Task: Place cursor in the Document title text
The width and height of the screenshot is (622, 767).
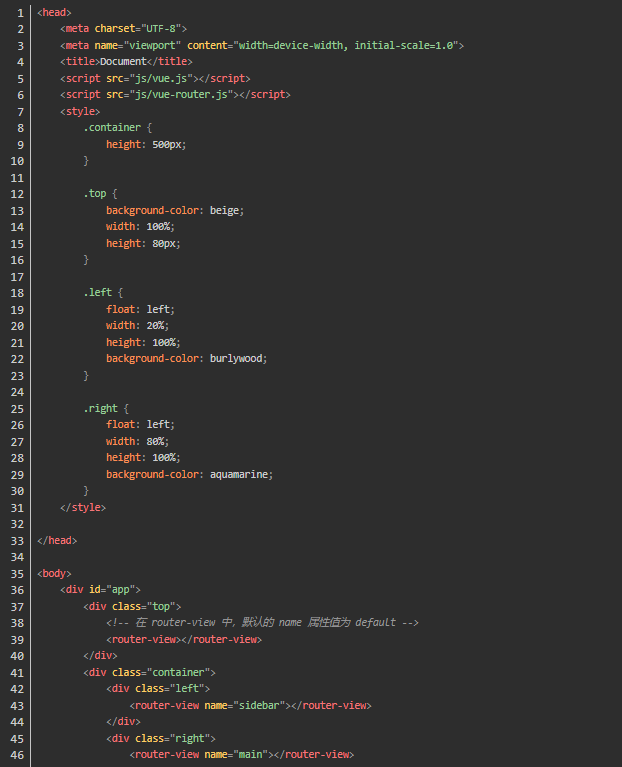Action: tap(123, 61)
